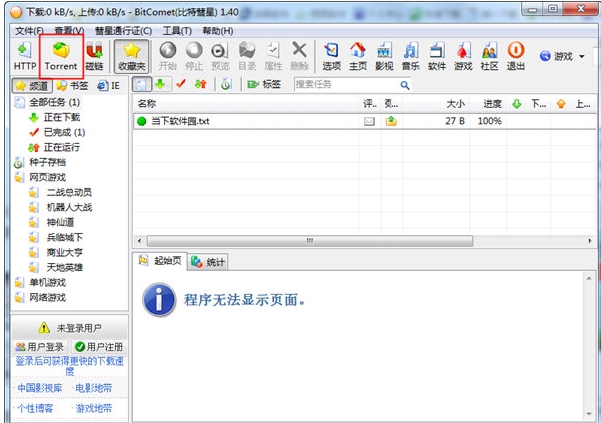This screenshot has width=601, height=423.
Task: Click the 标签 tag button
Action: [x=264, y=84]
